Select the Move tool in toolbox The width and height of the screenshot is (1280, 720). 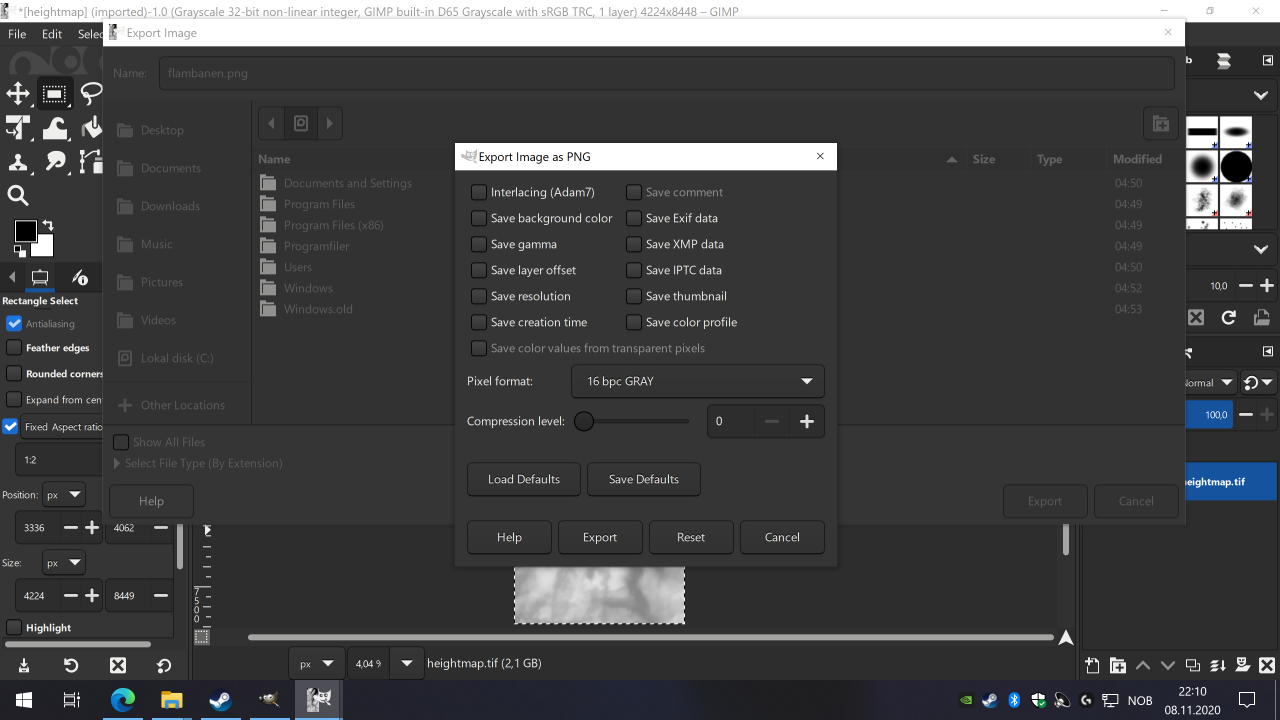click(x=18, y=94)
